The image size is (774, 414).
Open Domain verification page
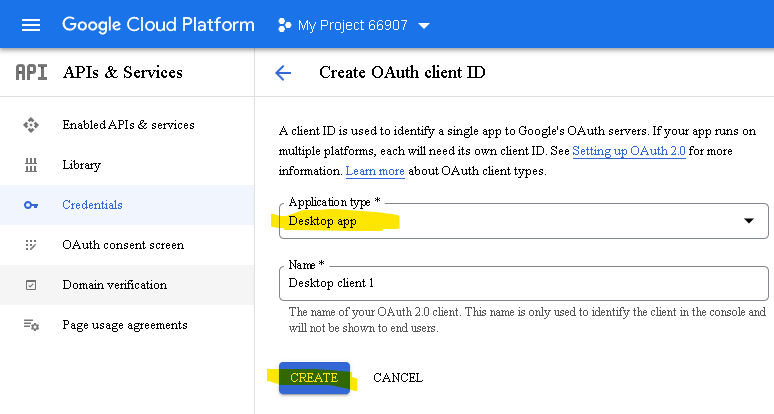coord(115,285)
